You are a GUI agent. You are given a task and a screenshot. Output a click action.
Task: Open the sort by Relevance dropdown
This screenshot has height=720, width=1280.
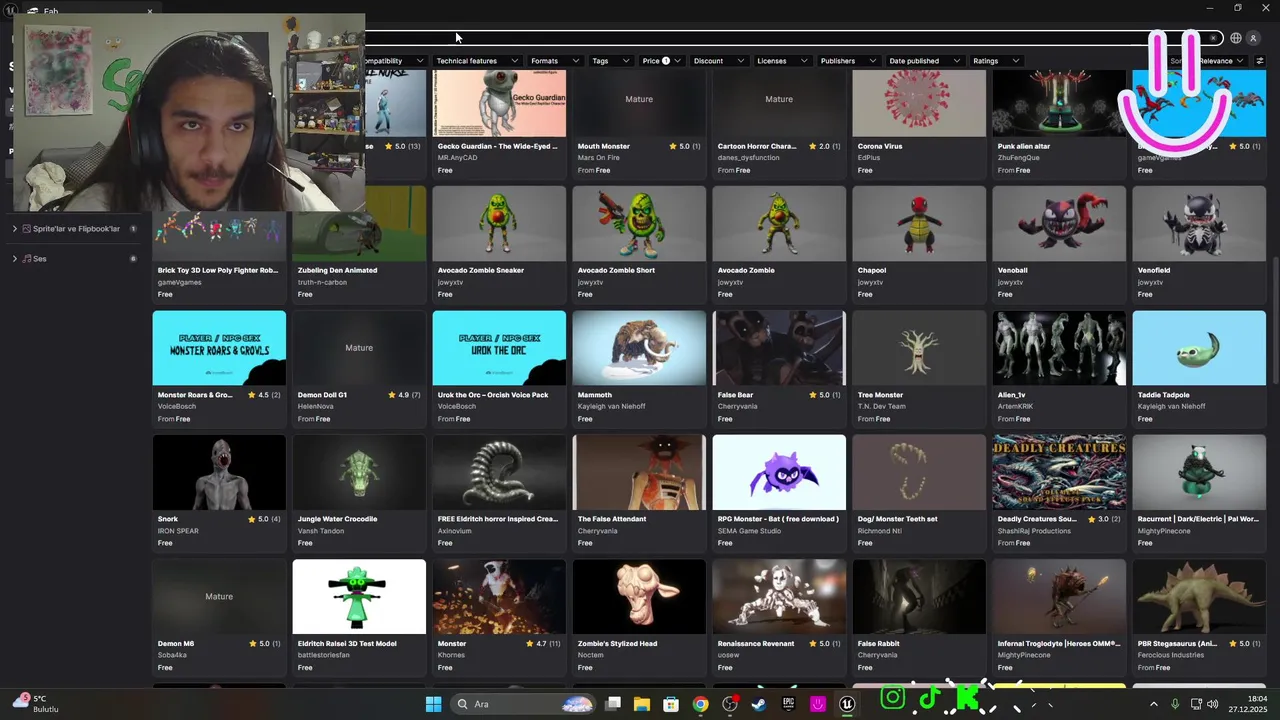[x=1207, y=61]
